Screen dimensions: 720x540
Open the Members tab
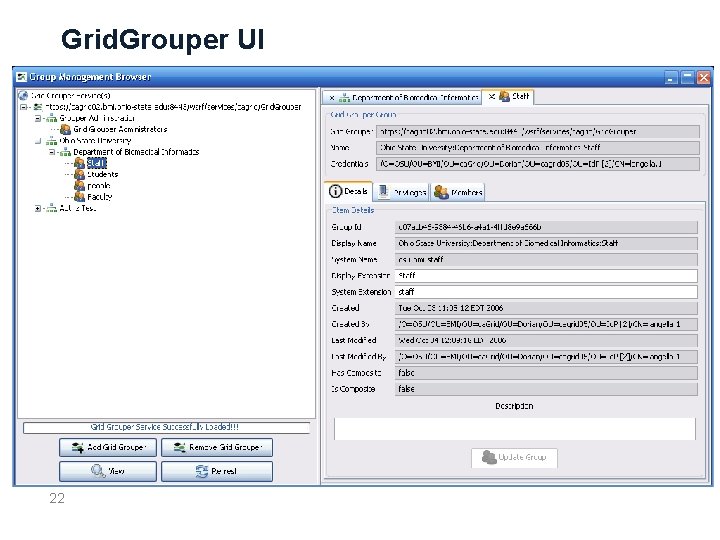click(x=458, y=192)
